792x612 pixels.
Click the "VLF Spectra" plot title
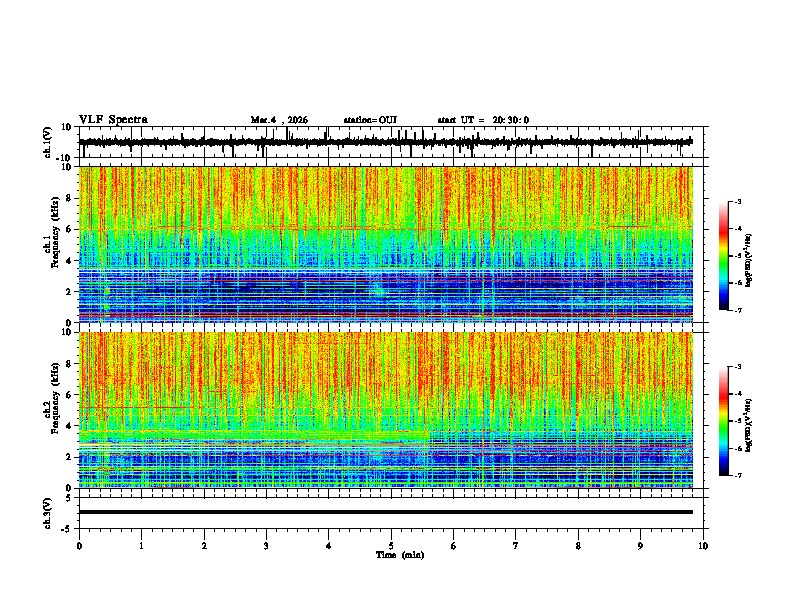[113, 120]
